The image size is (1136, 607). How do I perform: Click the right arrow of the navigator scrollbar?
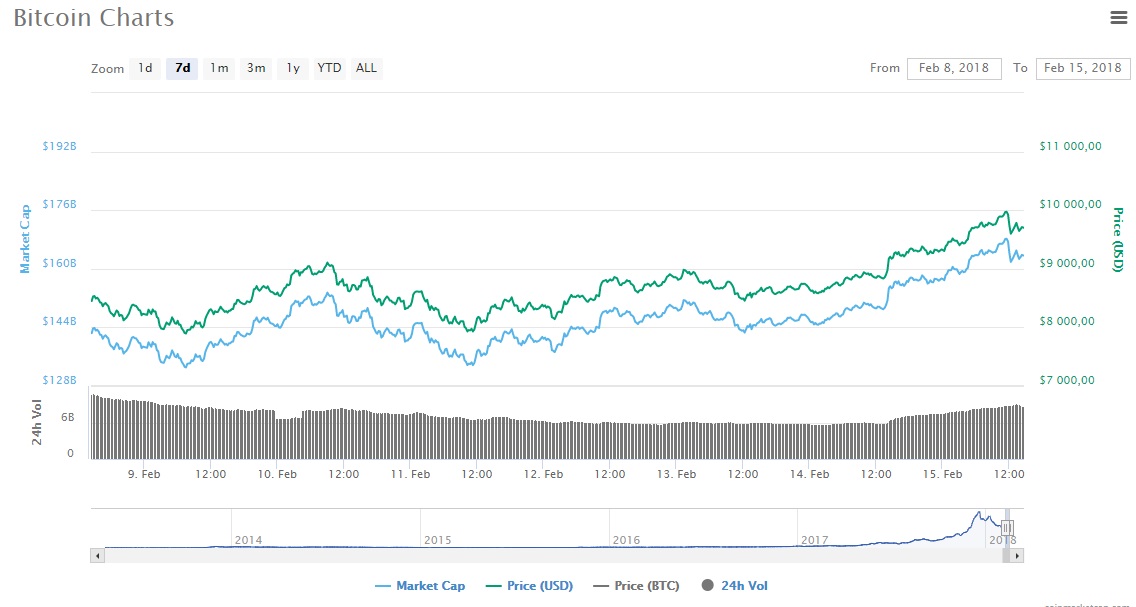(x=1017, y=555)
